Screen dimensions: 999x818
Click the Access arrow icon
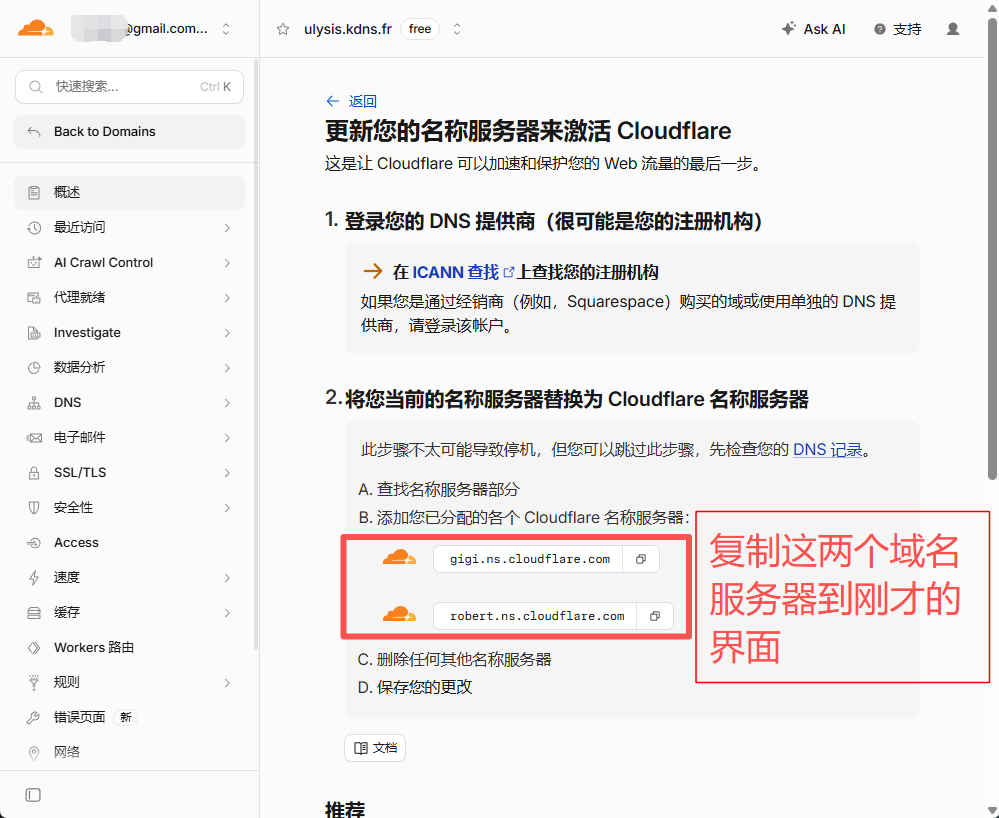click(x=34, y=543)
